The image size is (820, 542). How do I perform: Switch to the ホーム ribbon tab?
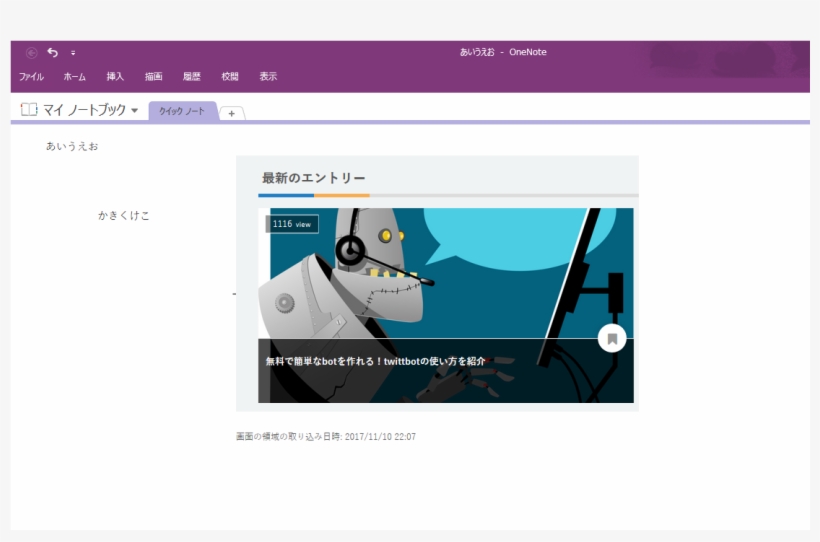click(x=74, y=76)
